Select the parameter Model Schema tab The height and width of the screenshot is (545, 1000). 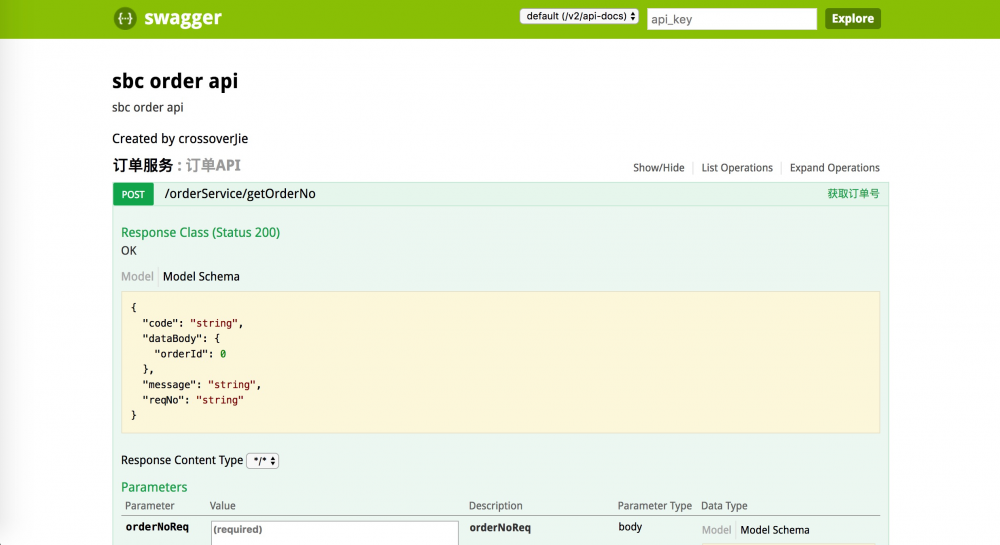click(x=774, y=530)
